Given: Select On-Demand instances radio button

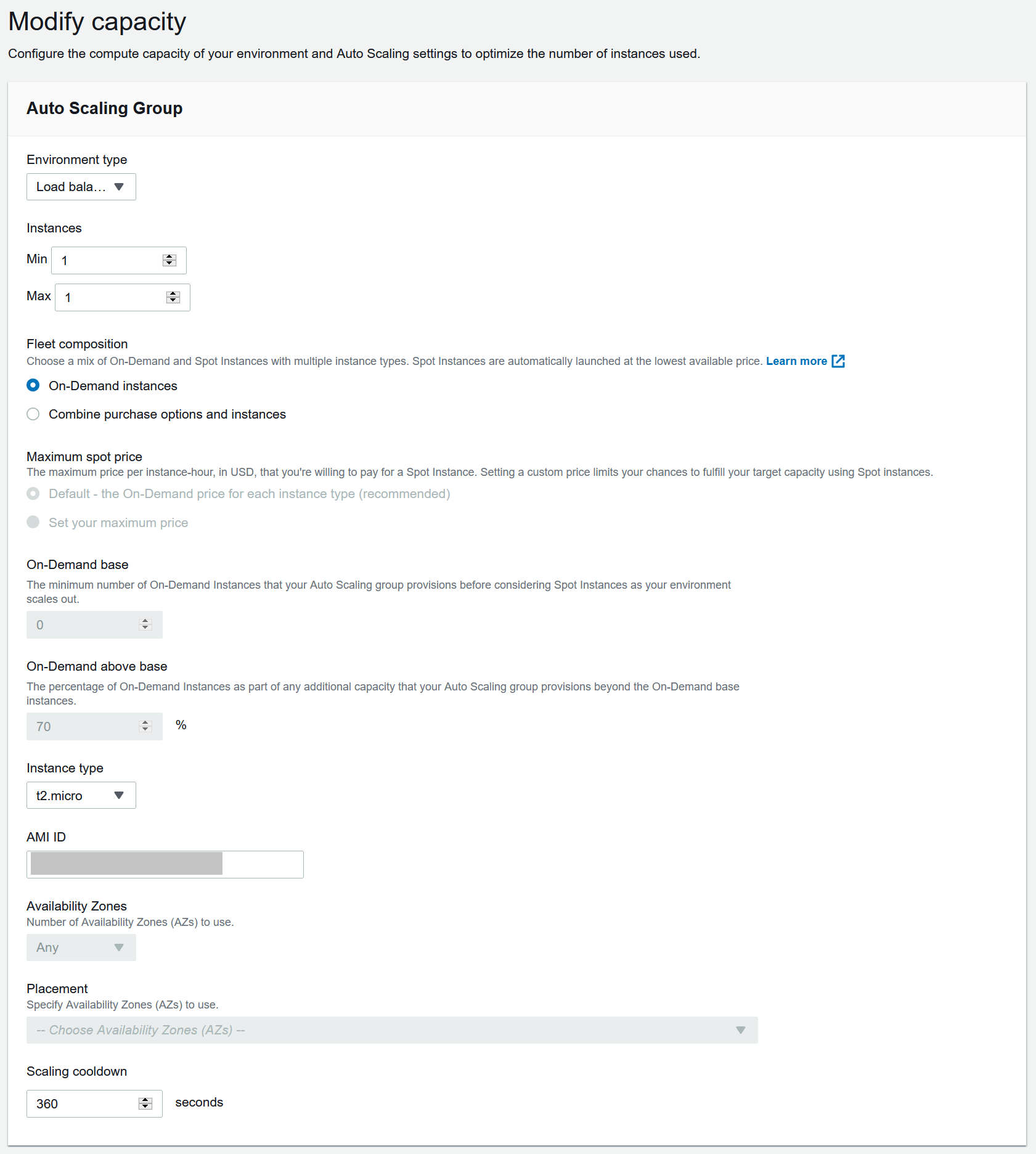Looking at the screenshot, I should 33,385.
